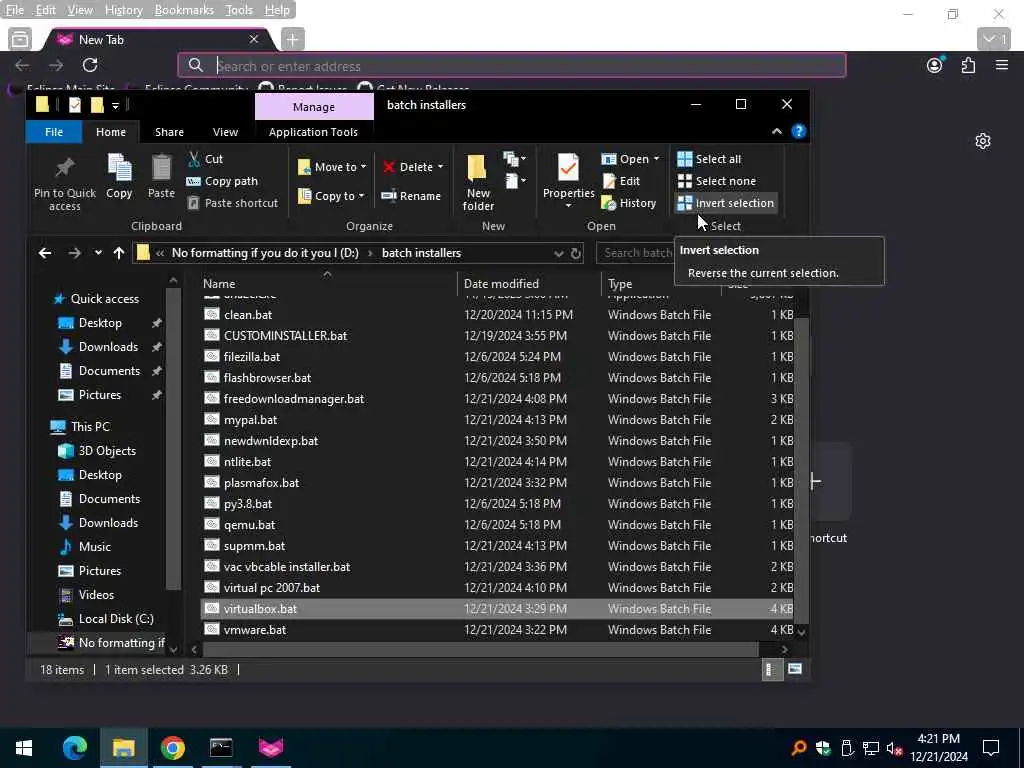Open Copy to dropdown
The image size is (1024, 768).
coord(330,196)
